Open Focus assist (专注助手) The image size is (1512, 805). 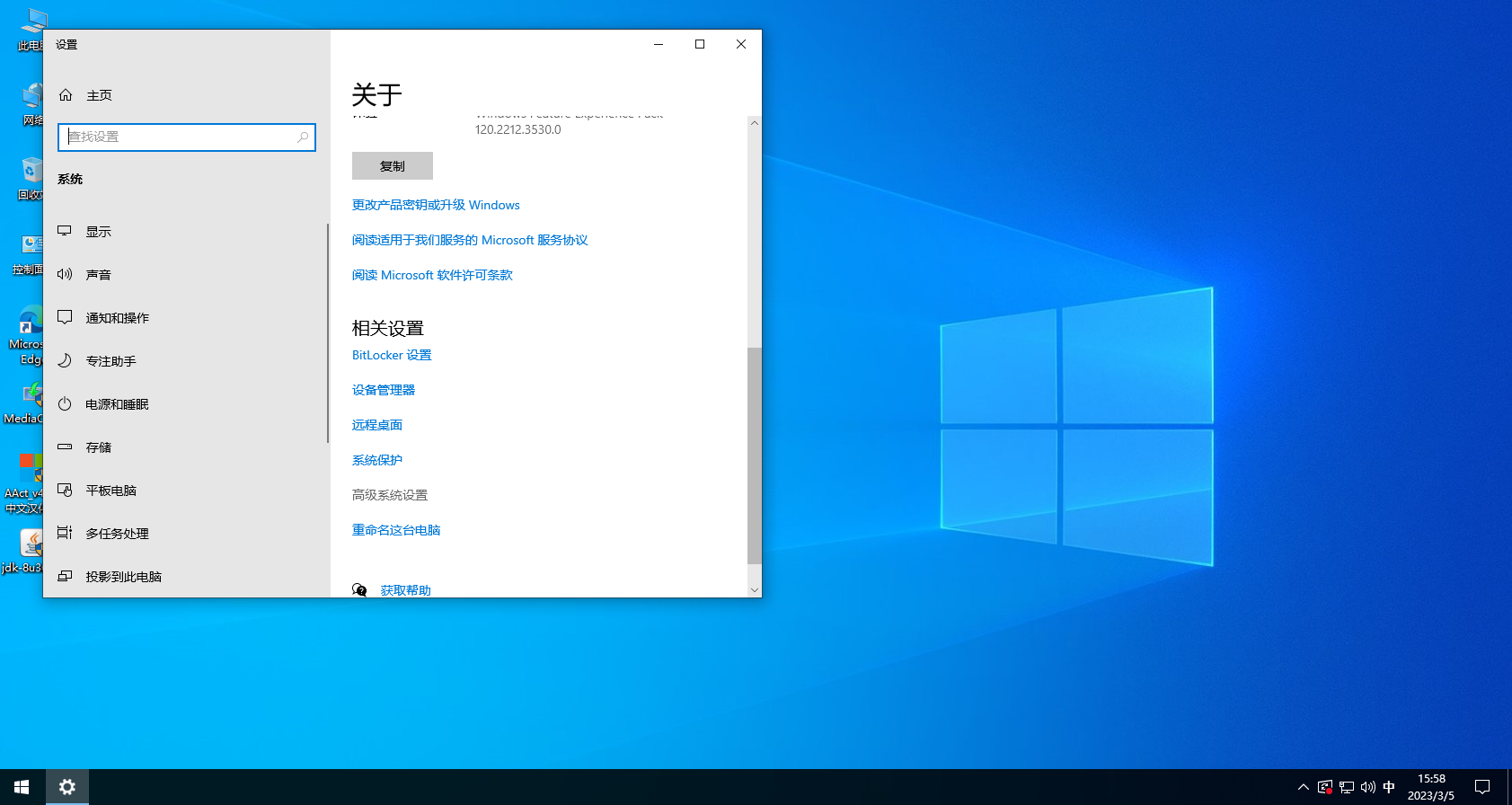click(x=186, y=361)
